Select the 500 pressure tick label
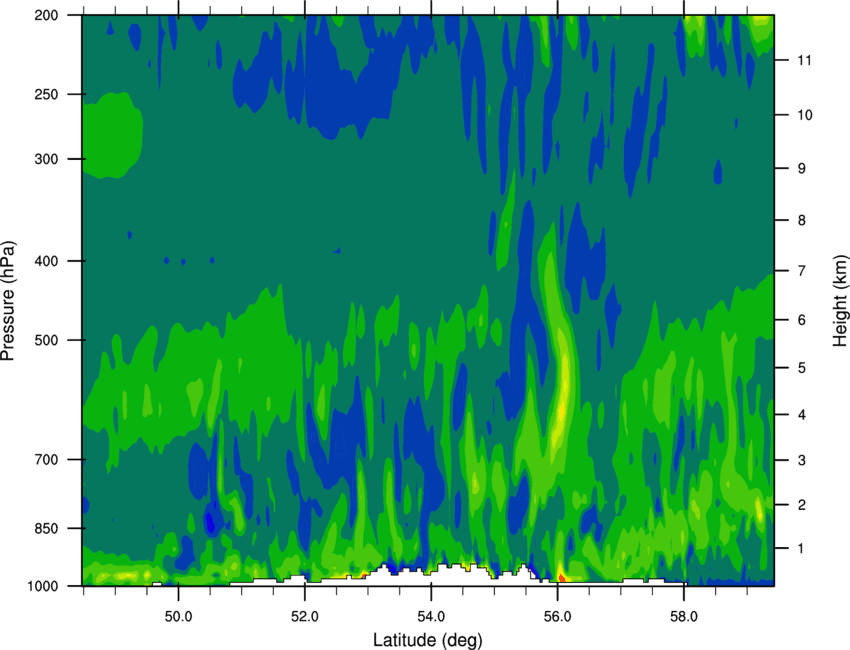 (46, 340)
